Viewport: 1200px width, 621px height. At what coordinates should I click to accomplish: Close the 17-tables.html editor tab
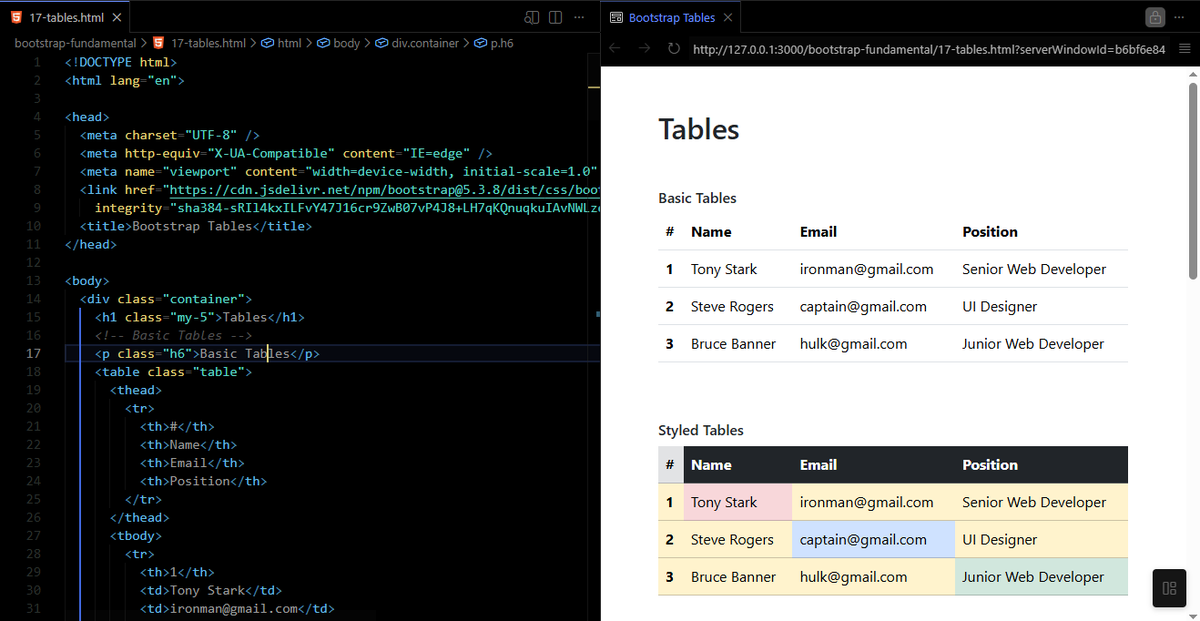click(x=117, y=18)
